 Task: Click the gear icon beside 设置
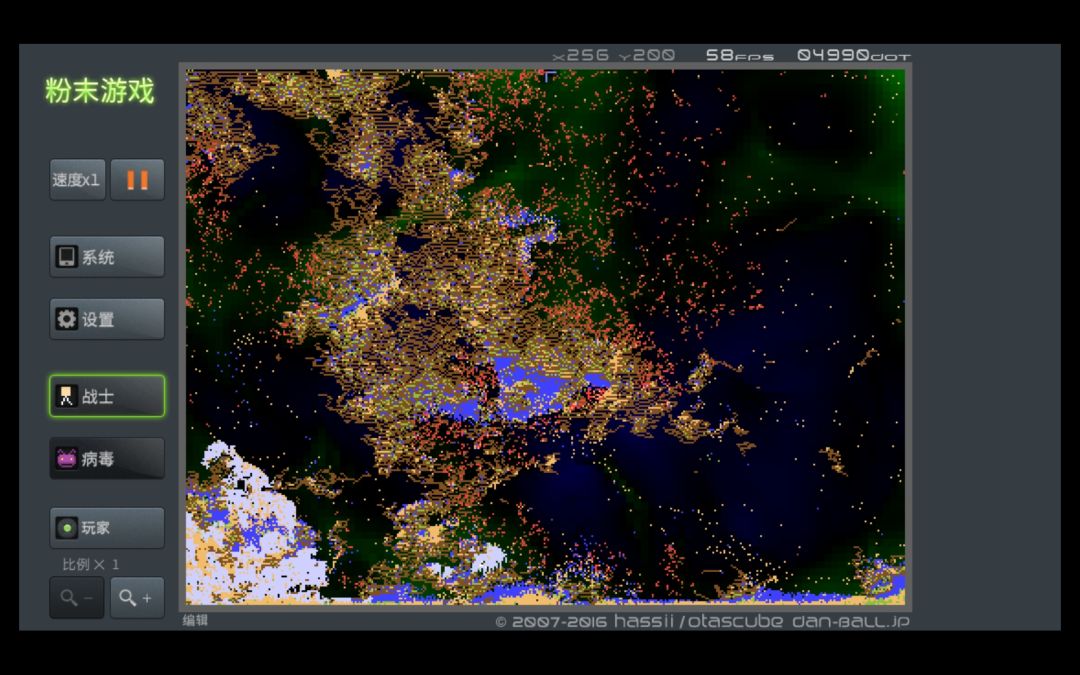[67, 319]
